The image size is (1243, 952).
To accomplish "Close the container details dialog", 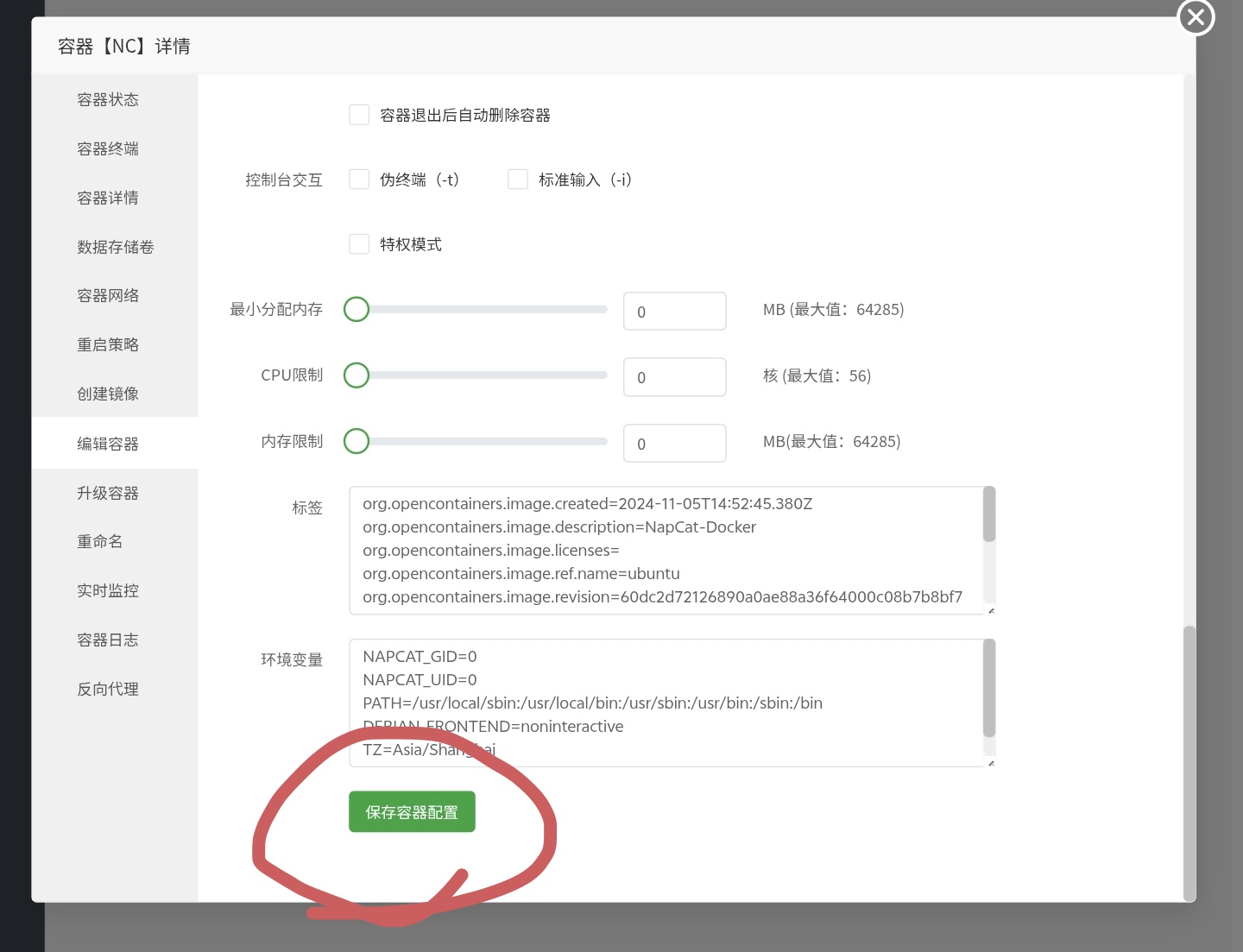I will [x=1196, y=17].
